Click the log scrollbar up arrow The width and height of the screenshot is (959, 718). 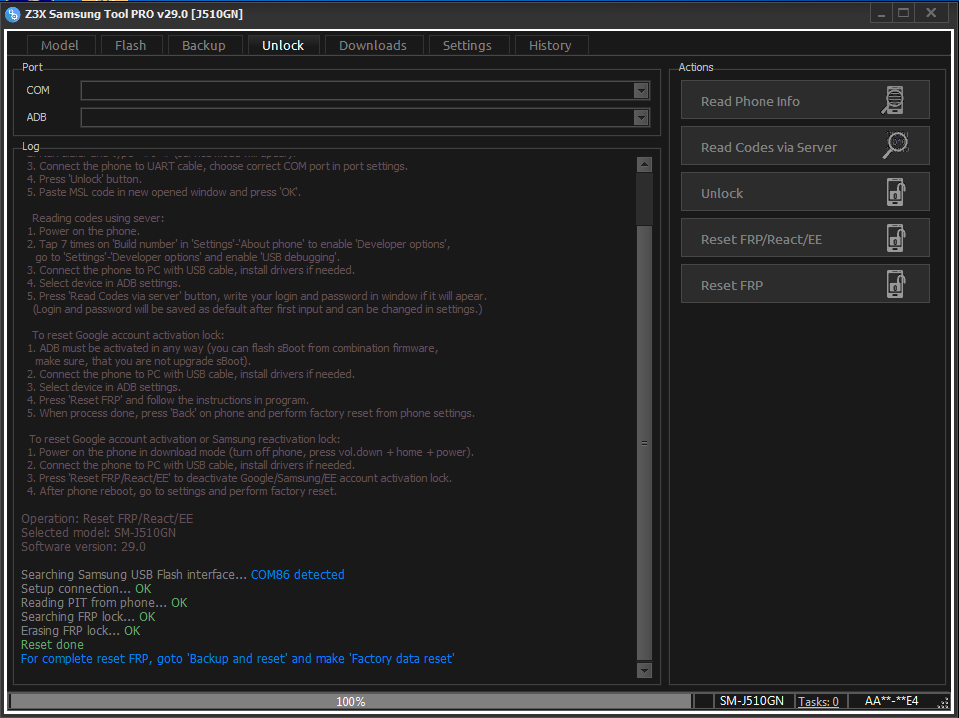644,163
